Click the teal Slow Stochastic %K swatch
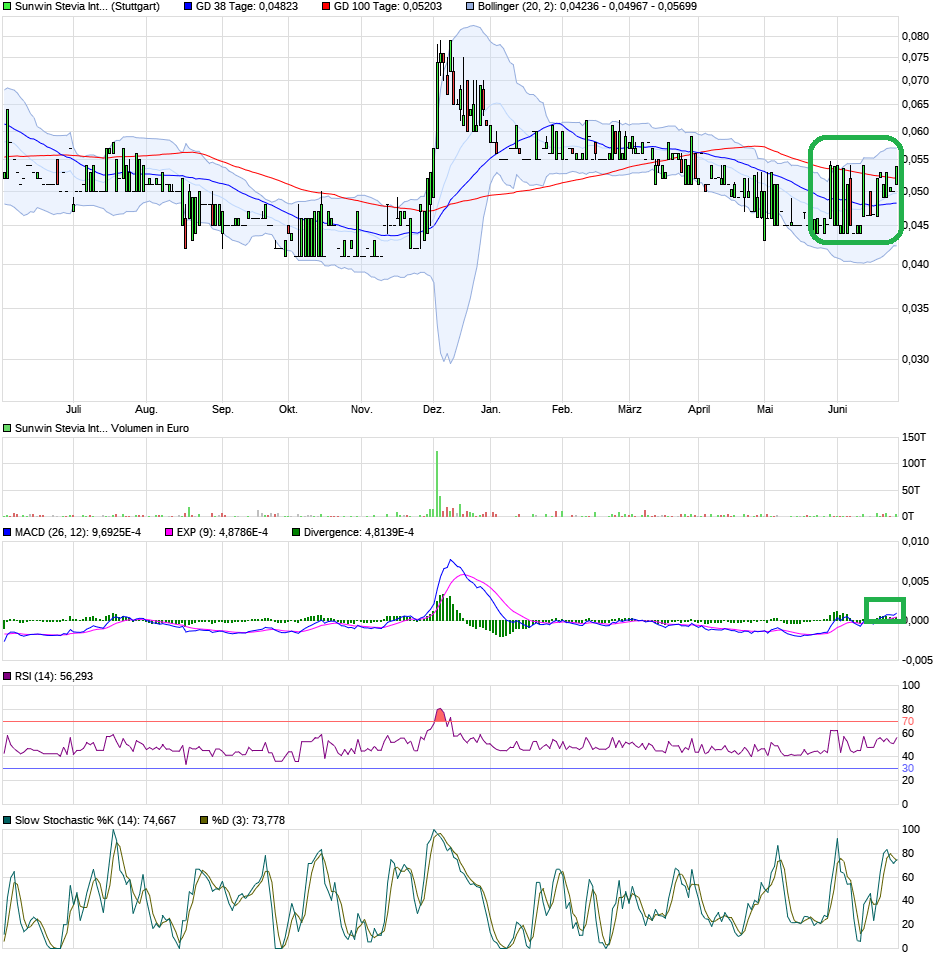The image size is (940, 958). click(x=7, y=821)
